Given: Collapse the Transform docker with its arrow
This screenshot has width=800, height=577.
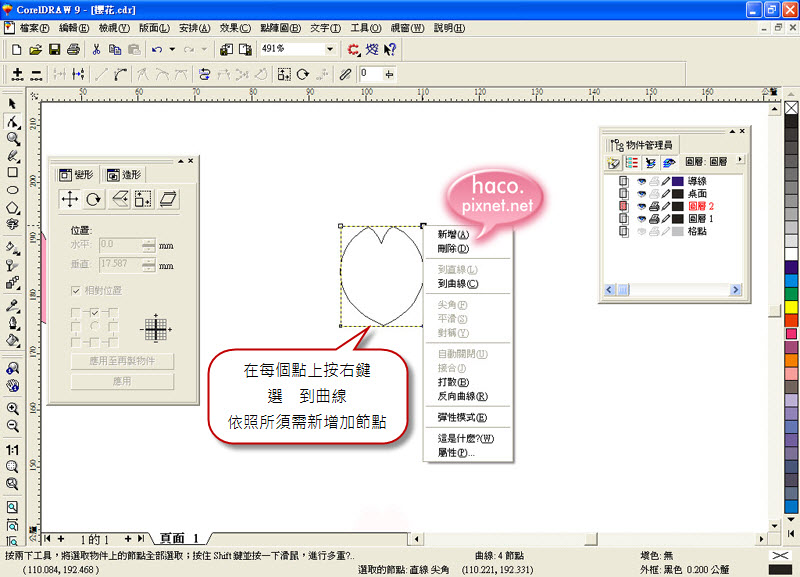Looking at the screenshot, I should coord(181,161).
